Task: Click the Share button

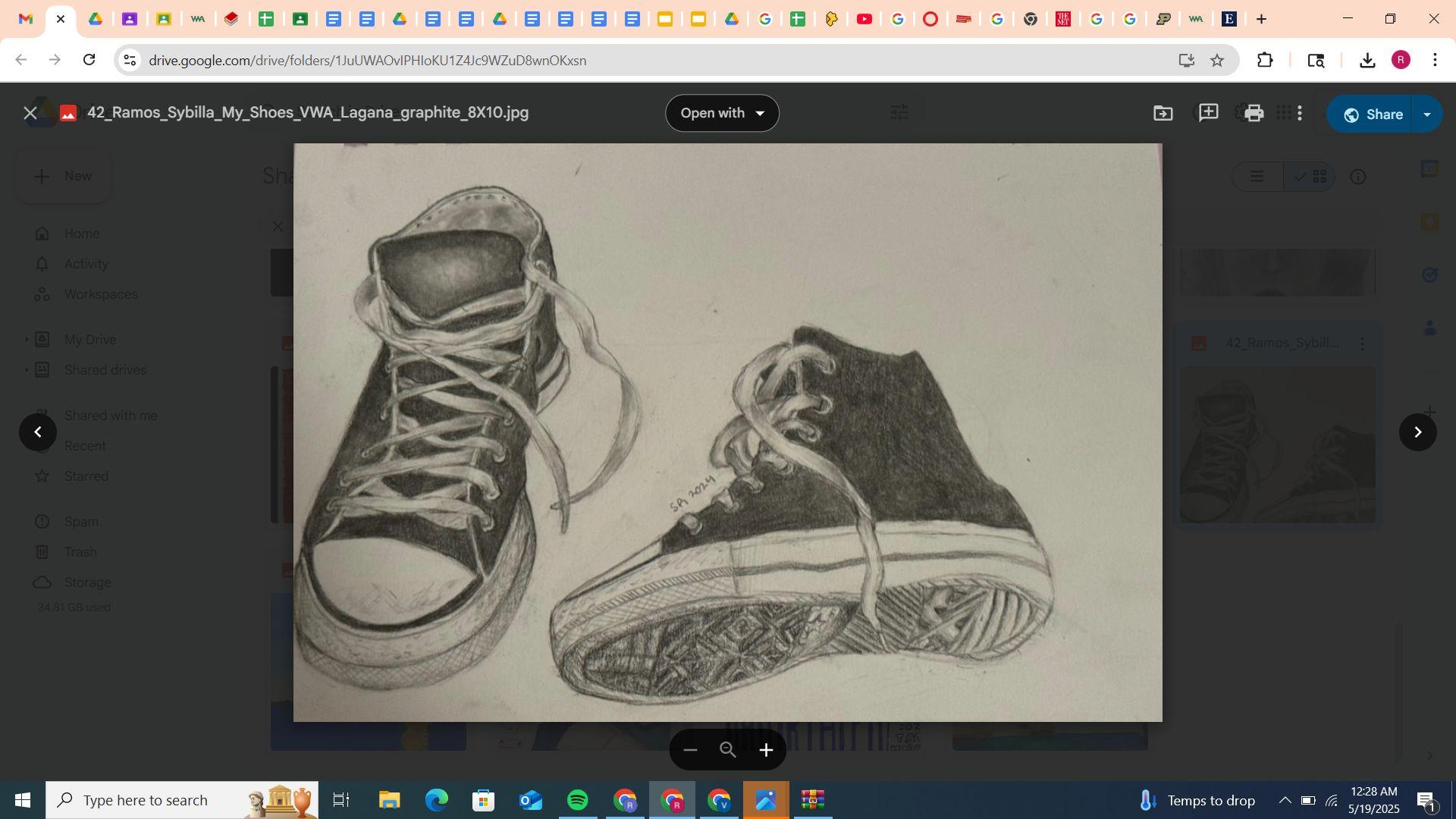Action: point(1373,115)
